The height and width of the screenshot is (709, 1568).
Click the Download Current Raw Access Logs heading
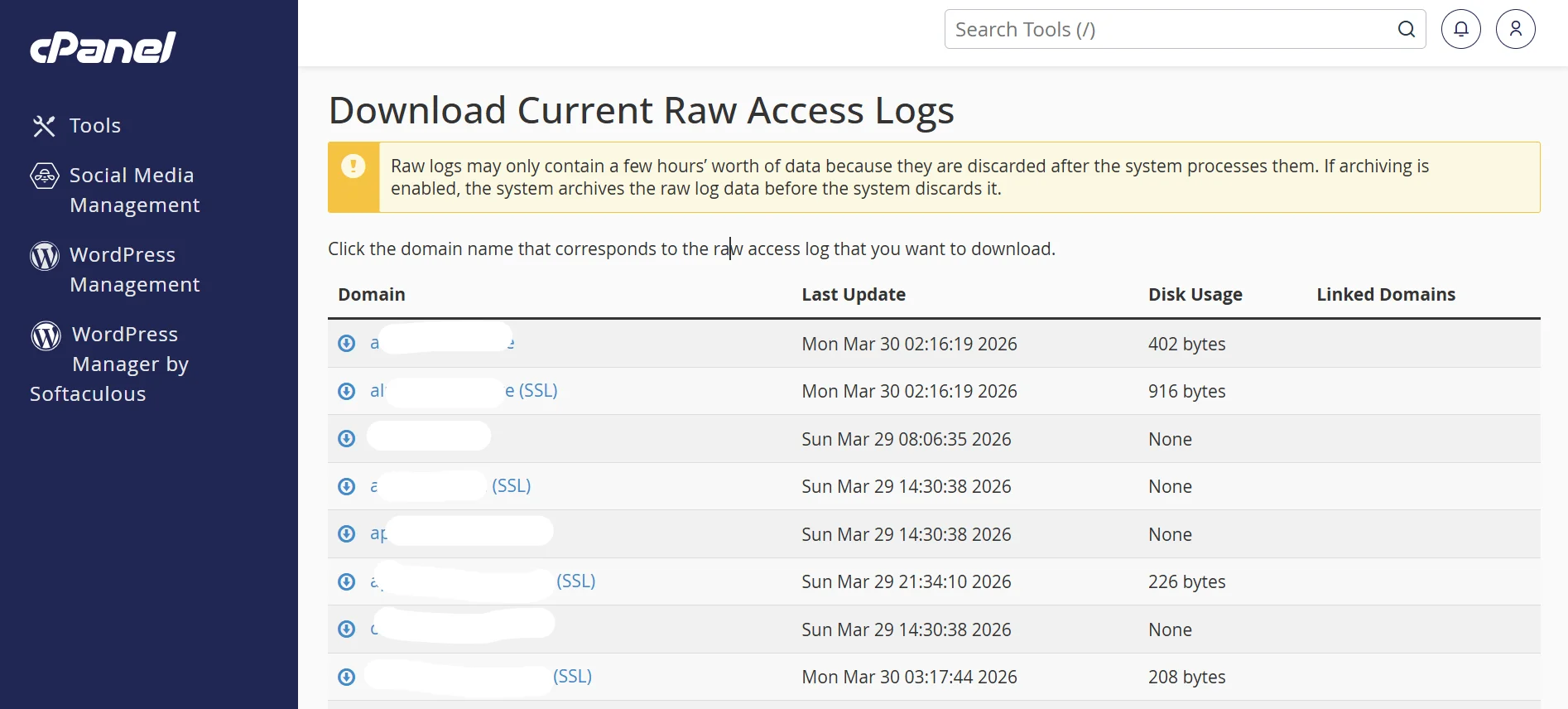point(642,111)
